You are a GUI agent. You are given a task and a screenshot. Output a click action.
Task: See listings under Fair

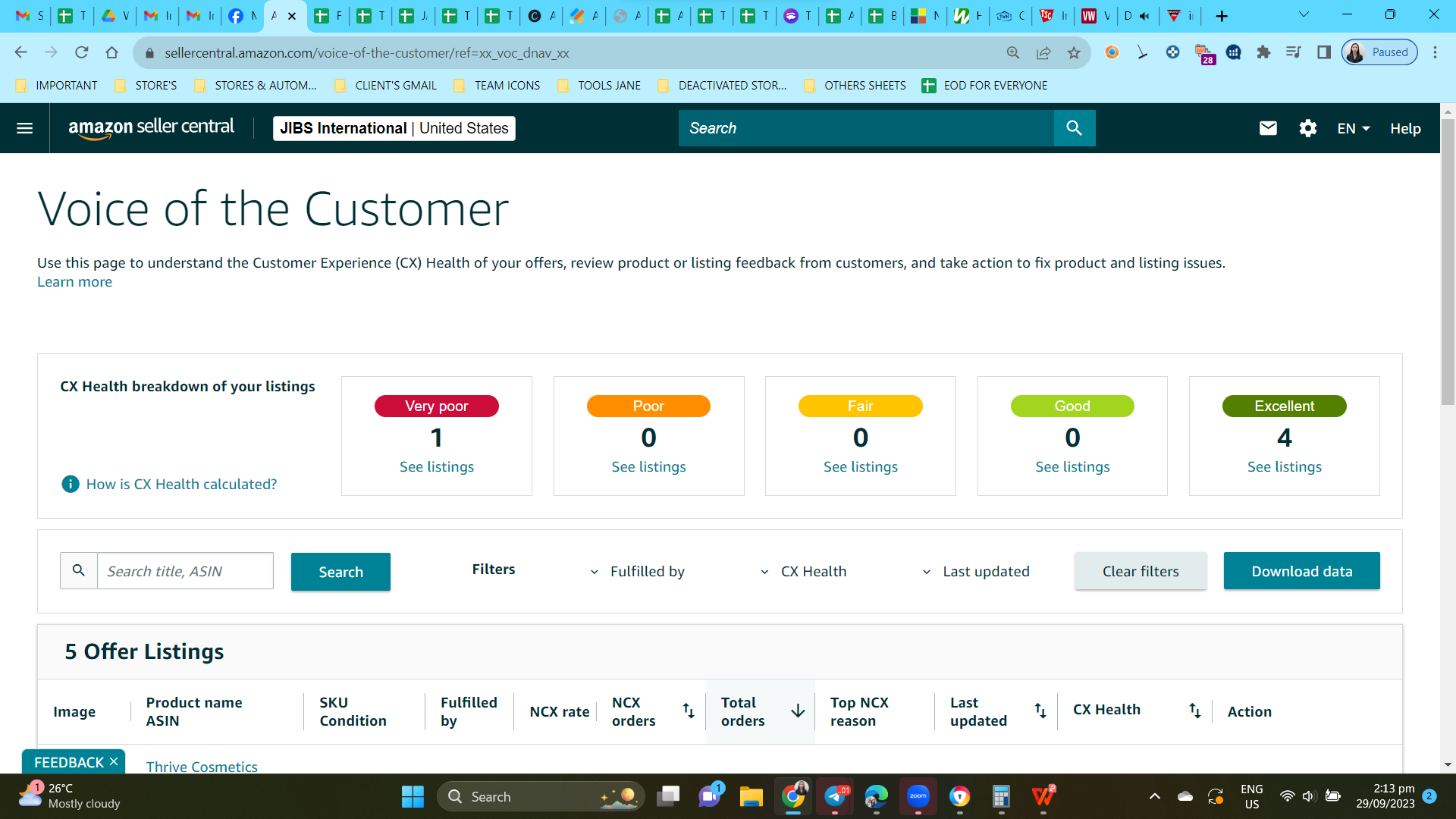pos(861,467)
